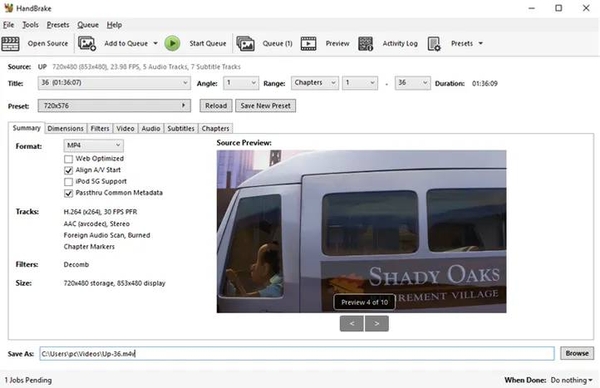Expand the Title dropdown showing 36 (01:36:07)
This screenshot has width=600, height=388.
[114, 83]
